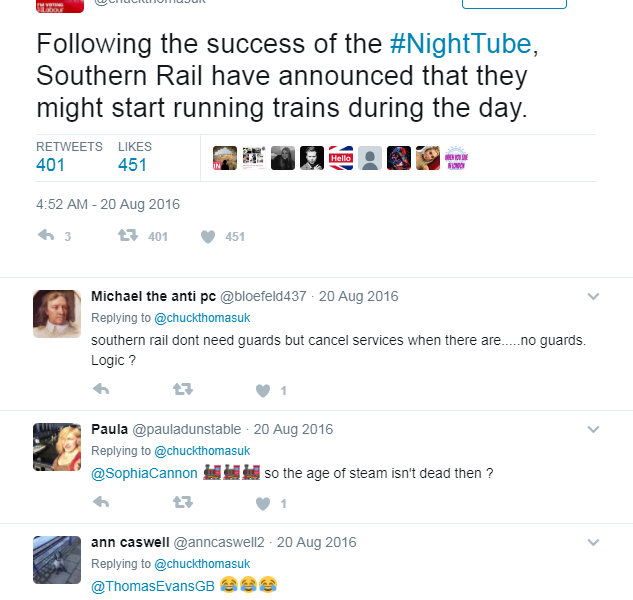Like the main tweet with heart icon
The height and width of the screenshot is (600, 633).
pos(208,237)
